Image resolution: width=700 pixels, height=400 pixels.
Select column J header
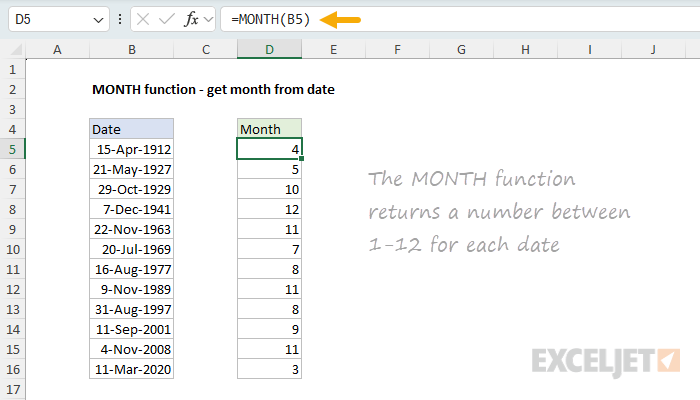(653, 49)
